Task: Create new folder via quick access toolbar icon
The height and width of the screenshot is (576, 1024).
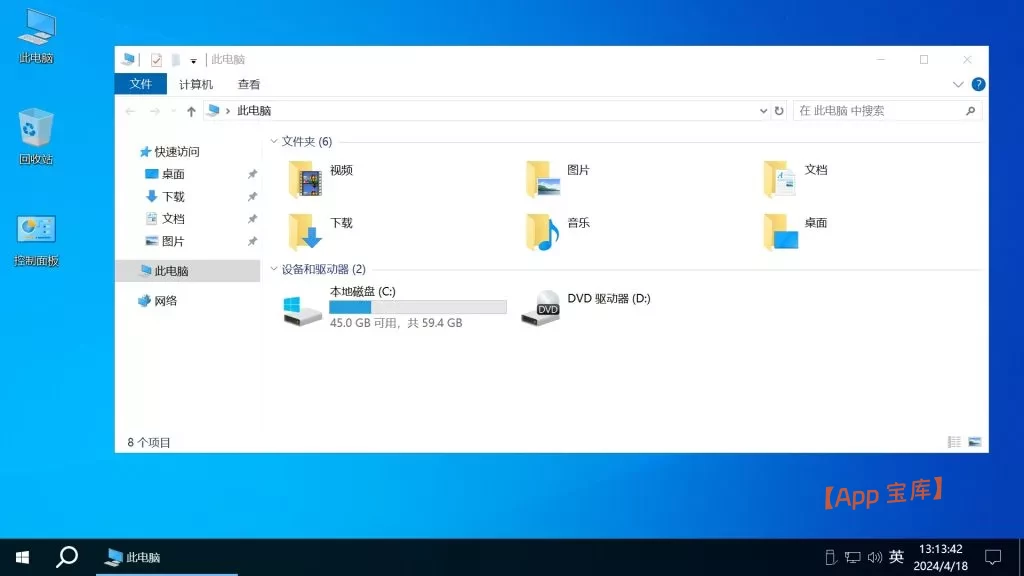Action: [x=176, y=60]
